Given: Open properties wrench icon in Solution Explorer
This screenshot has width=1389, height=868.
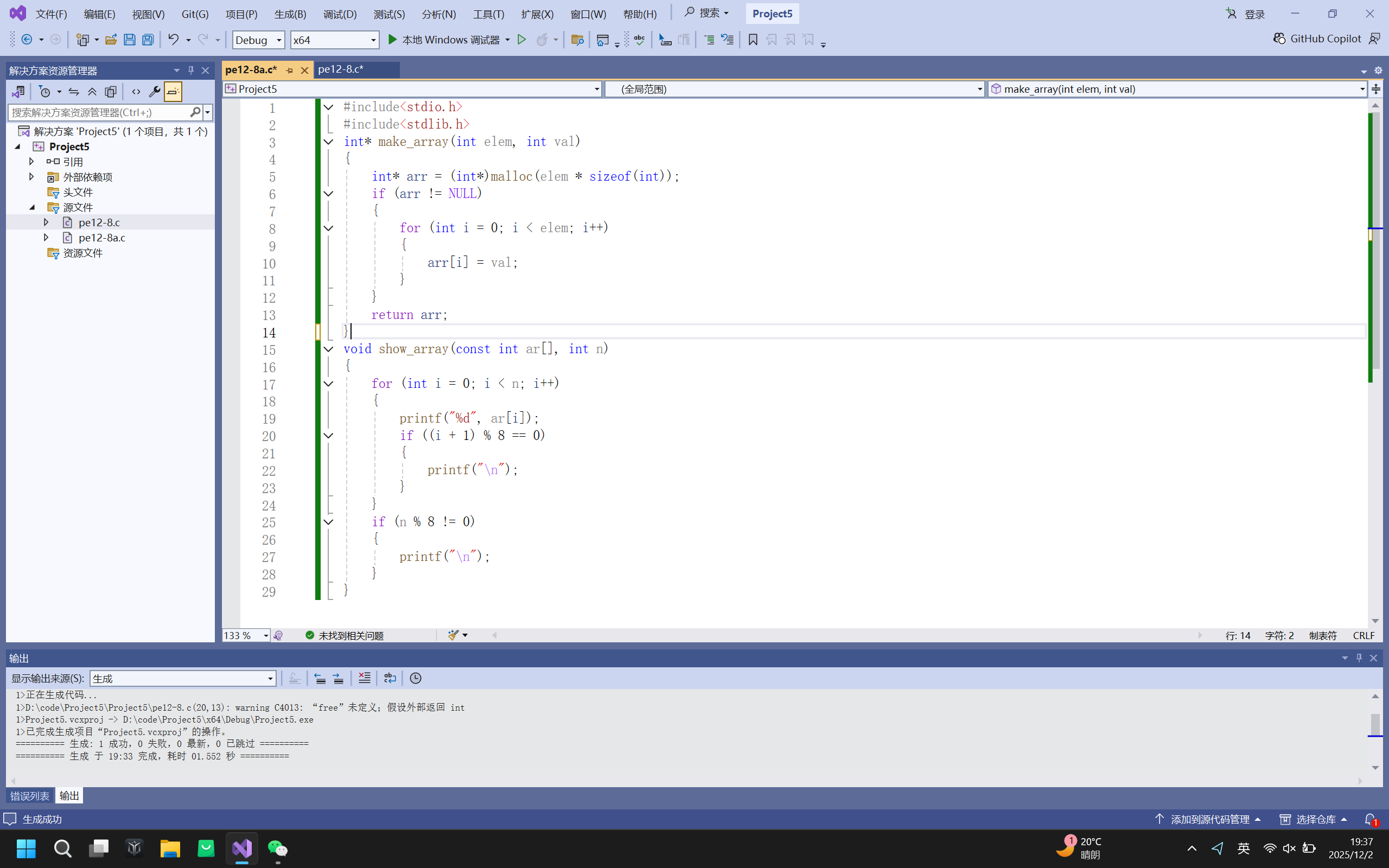Looking at the screenshot, I should (154, 91).
